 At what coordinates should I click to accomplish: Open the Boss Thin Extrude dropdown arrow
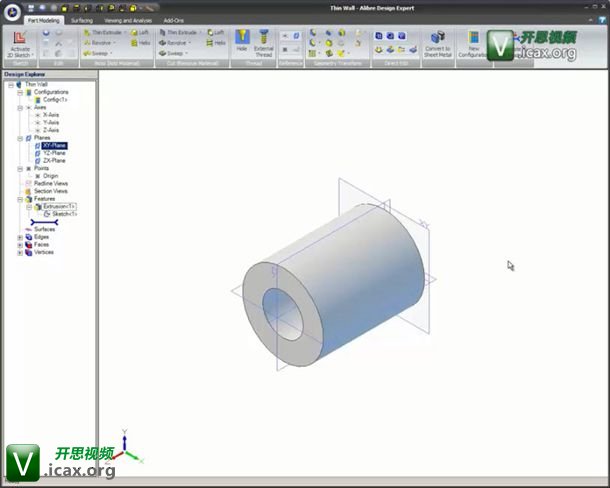point(125,32)
